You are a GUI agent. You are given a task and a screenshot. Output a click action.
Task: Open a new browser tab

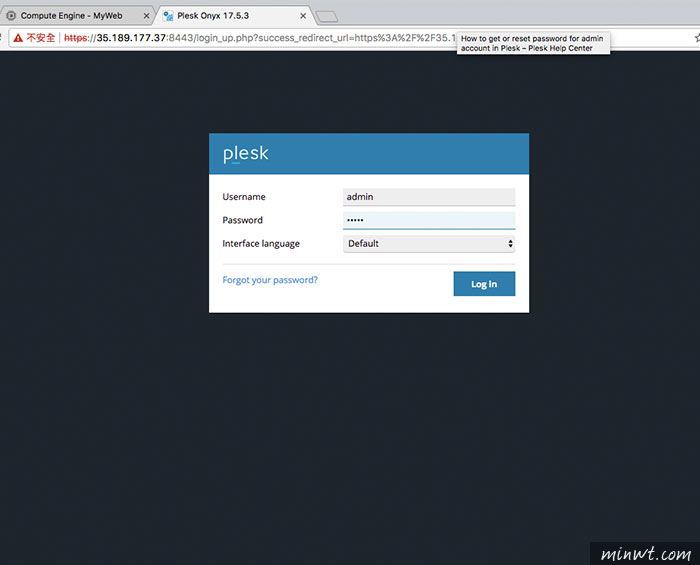coord(327,17)
